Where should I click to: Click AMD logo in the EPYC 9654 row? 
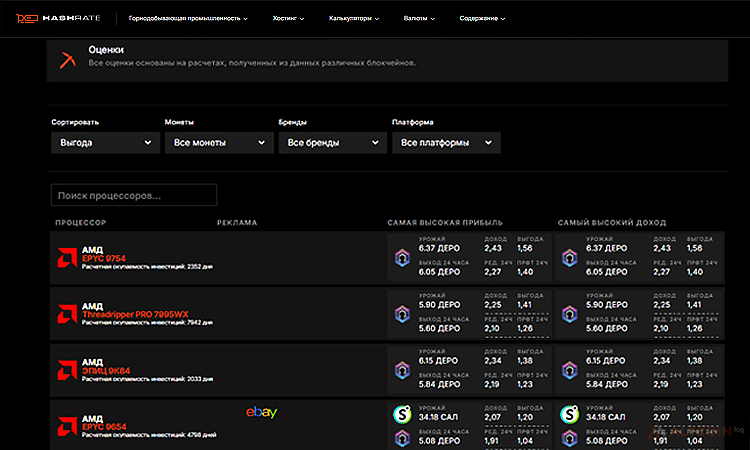(67, 426)
